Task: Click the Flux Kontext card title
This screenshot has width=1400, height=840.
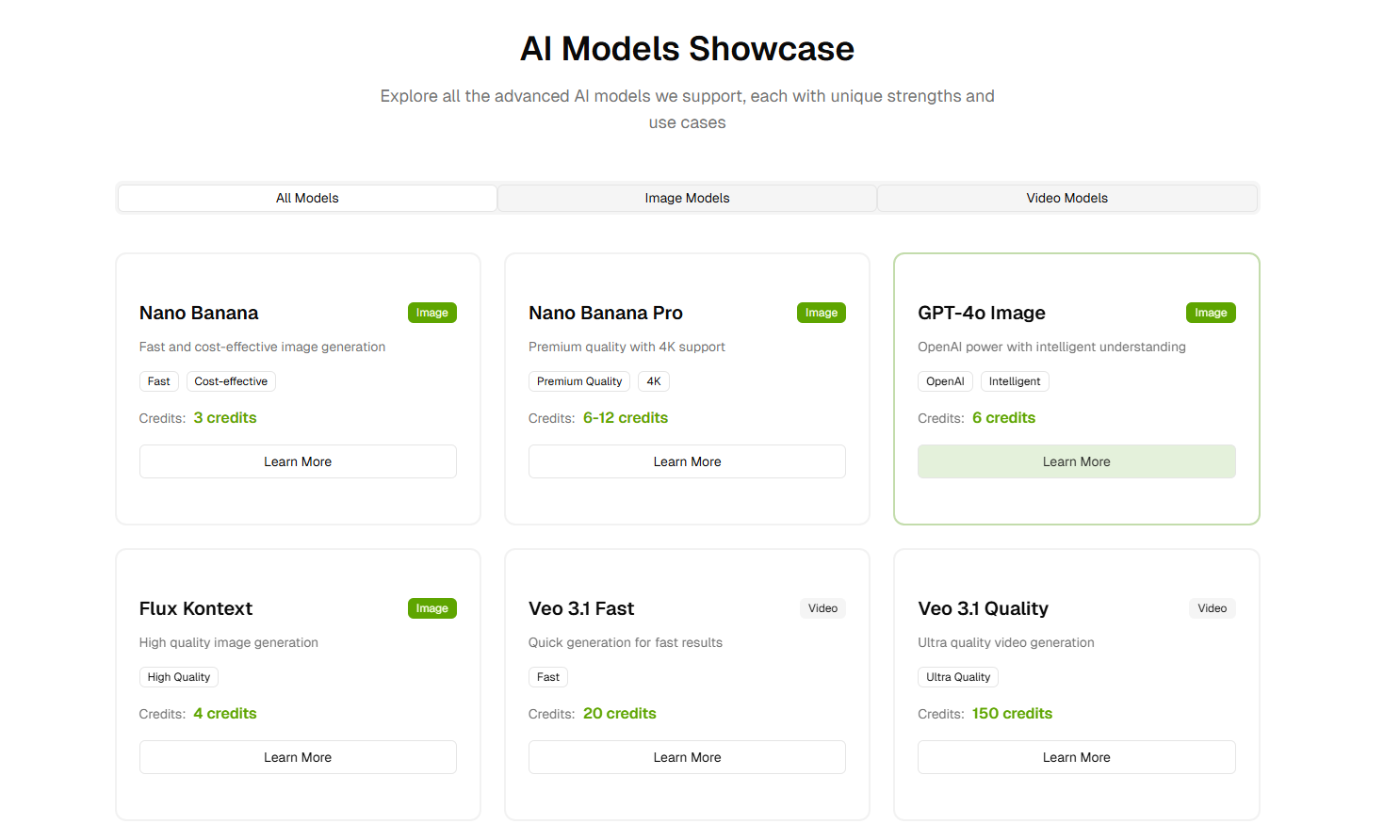Action: pyautogui.click(x=196, y=608)
